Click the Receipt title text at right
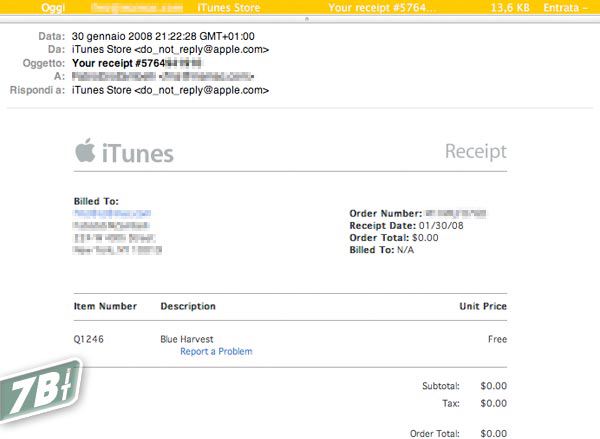Image resolution: width=600 pixels, height=439 pixels. pyautogui.click(x=475, y=152)
